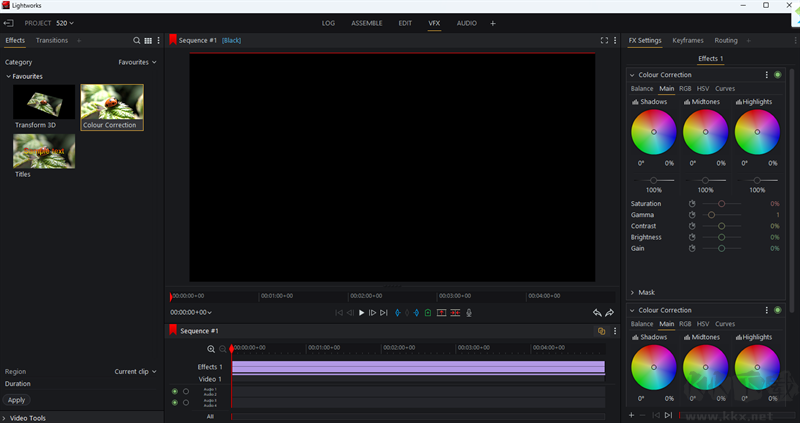Screen dimensions: 800x423
Task: Switch to the AUDIO workspace tab
Action: [x=467, y=22]
